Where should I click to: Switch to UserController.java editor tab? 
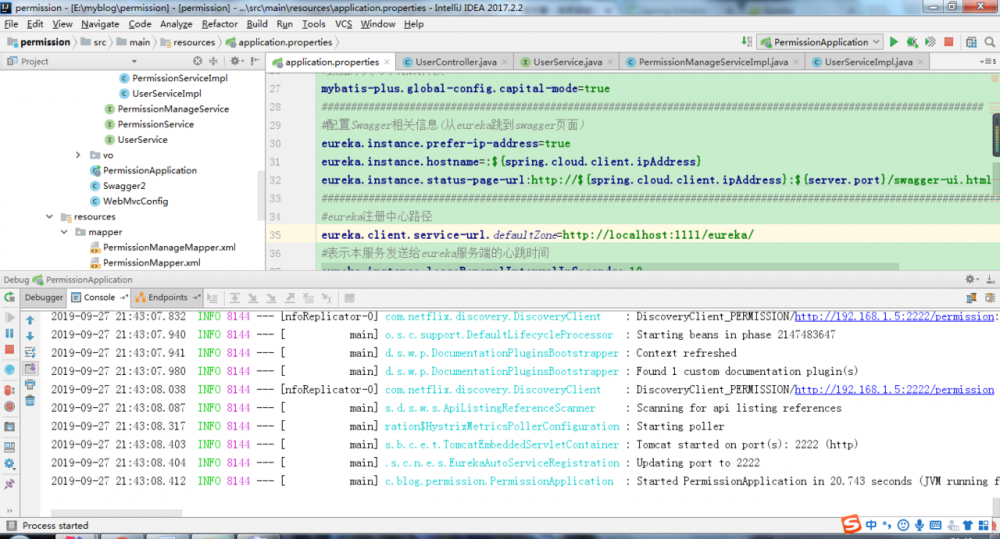pyautogui.click(x=455, y=62)
